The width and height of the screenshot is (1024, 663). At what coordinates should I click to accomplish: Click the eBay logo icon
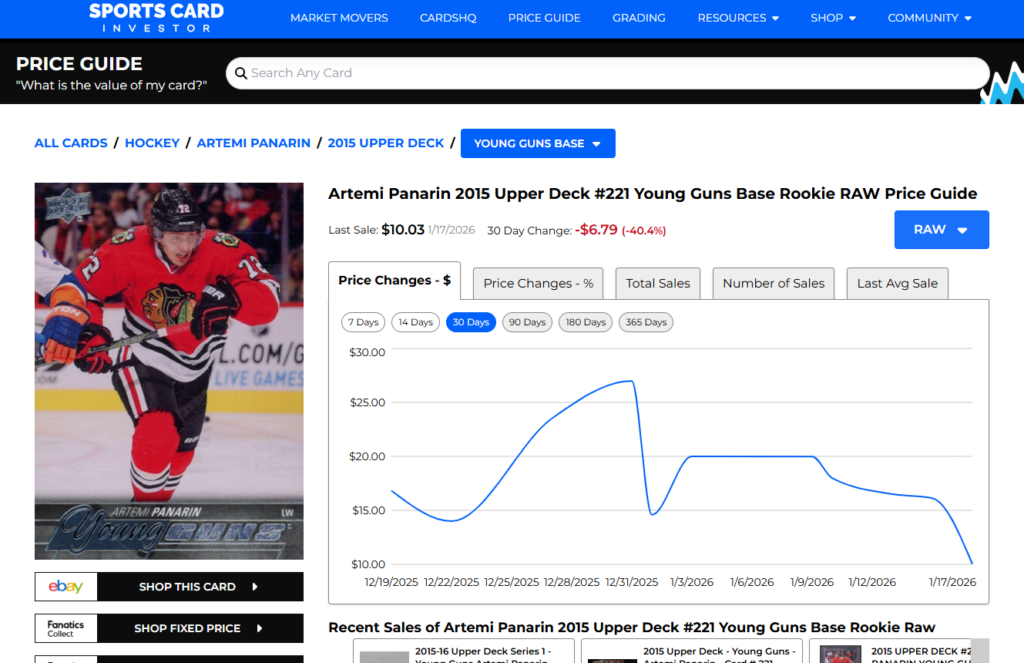click(66, 587)
